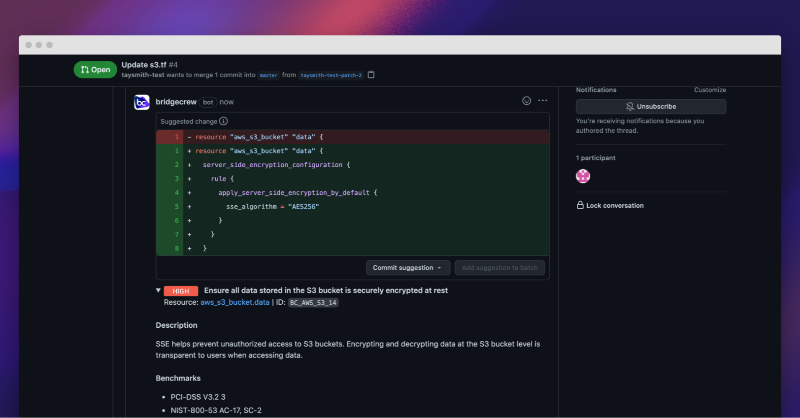This screenshot has width=800, height=418.
Task: Click the 'Suggested change' label
Action: (x=189, y=121)
